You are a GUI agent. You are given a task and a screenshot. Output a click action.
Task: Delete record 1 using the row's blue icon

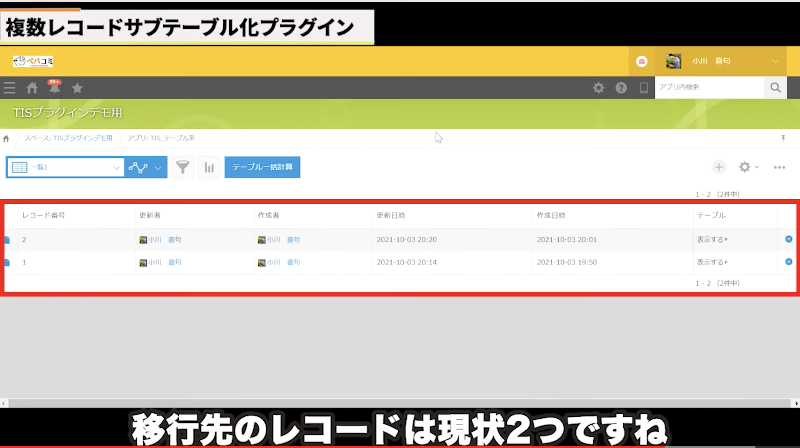pyautogui.click(x=788, y=262)
